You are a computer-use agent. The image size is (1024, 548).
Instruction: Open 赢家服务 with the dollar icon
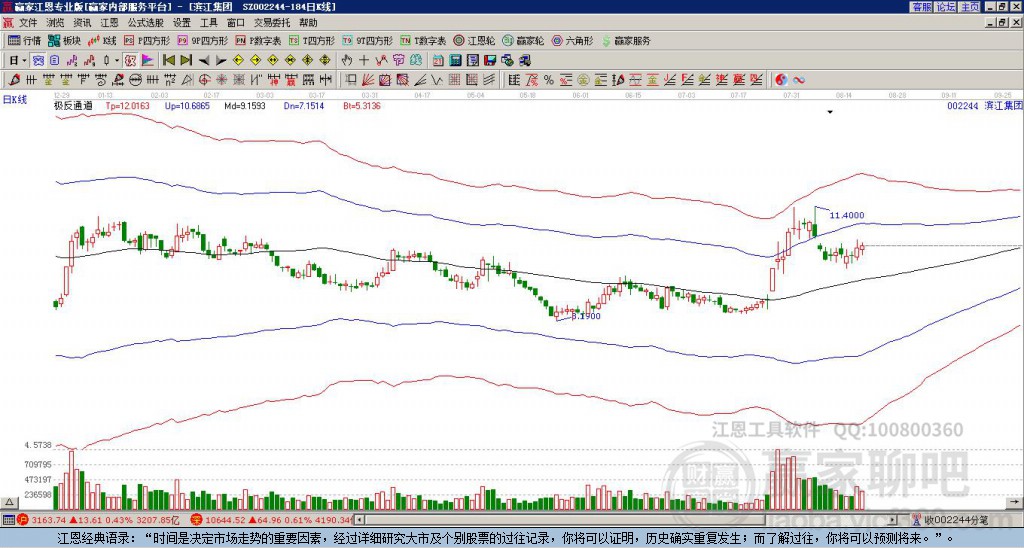click(x=626, y=40)
